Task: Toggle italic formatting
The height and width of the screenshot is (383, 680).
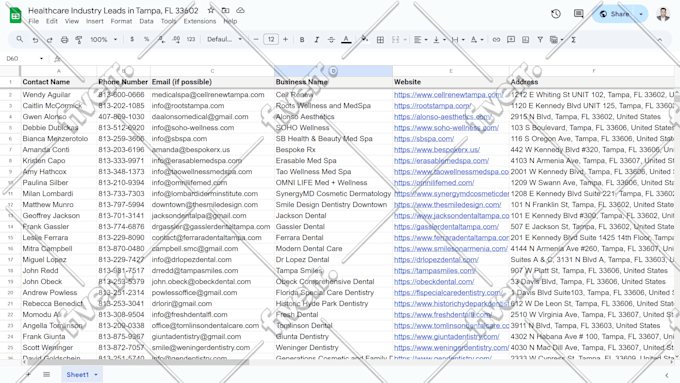Action: coord(317,39)
